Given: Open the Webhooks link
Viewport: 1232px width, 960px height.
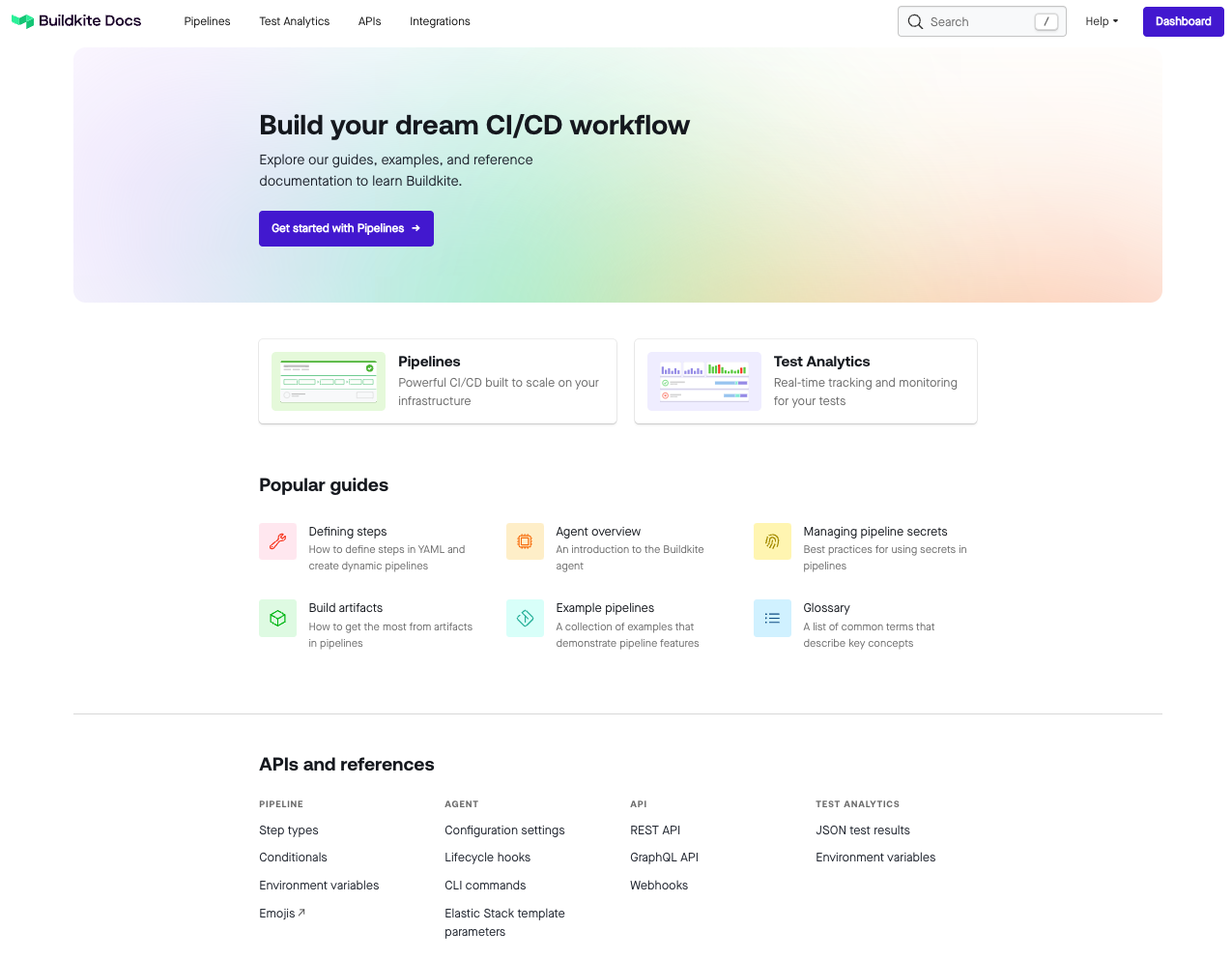Looking at the screenshot, I should 659,886.
